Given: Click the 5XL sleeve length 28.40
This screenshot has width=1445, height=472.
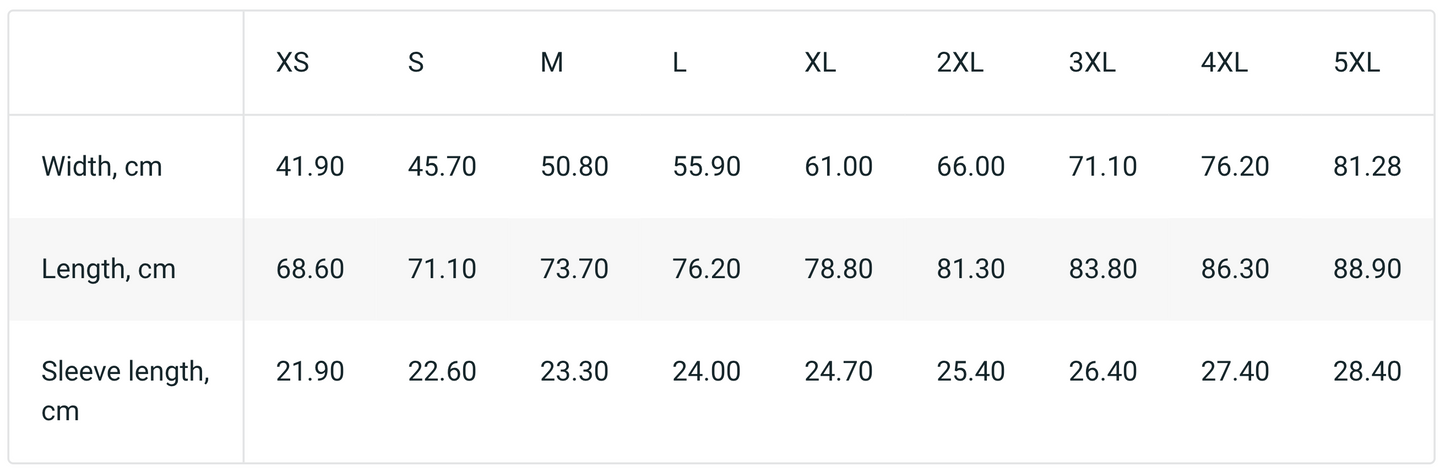Looking at the screenshot, I should click(1367, 372).
